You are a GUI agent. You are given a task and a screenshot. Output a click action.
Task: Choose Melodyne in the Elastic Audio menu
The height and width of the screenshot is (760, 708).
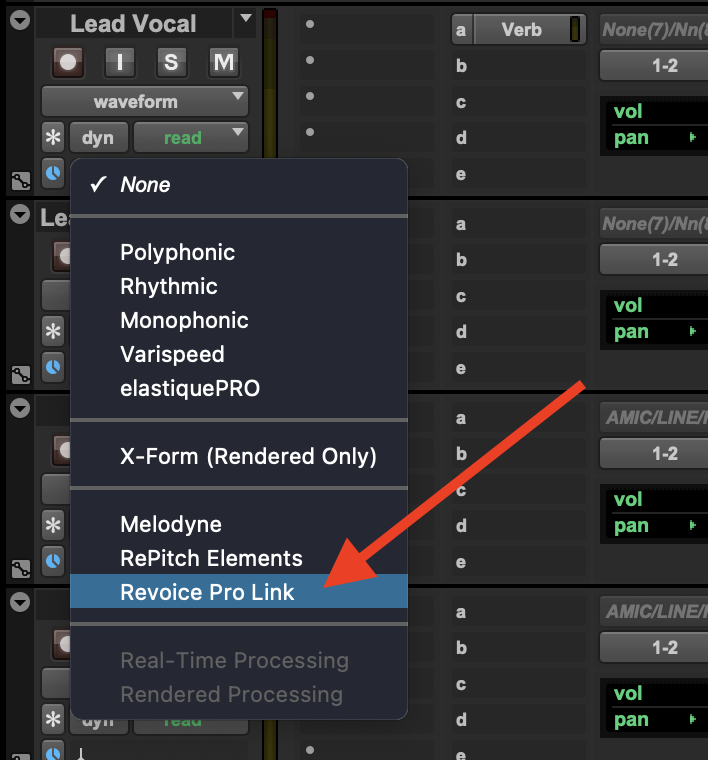tap(171, 524)
